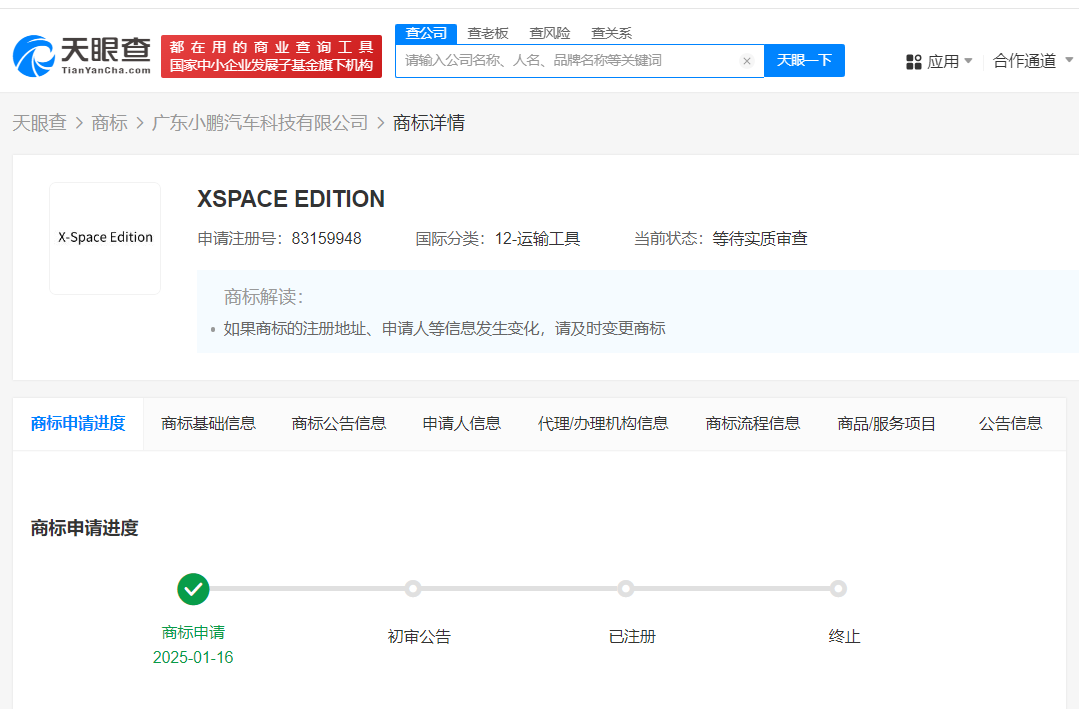Select the 查公司 search type option
The width and height of the screenshot is (1079, 709).
tap(426, 33)
